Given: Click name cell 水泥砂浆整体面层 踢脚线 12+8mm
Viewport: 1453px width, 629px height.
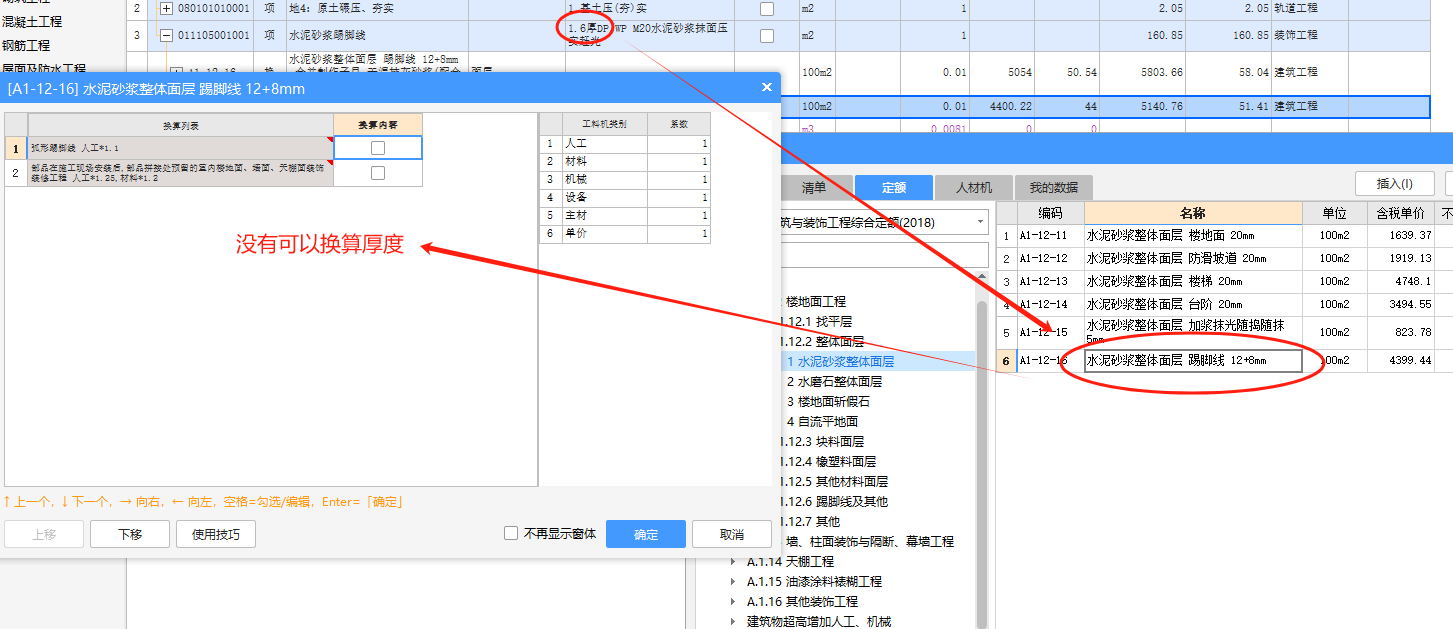Looking at the screenshot, I should pyautogui.click(x=1193, y=361).
